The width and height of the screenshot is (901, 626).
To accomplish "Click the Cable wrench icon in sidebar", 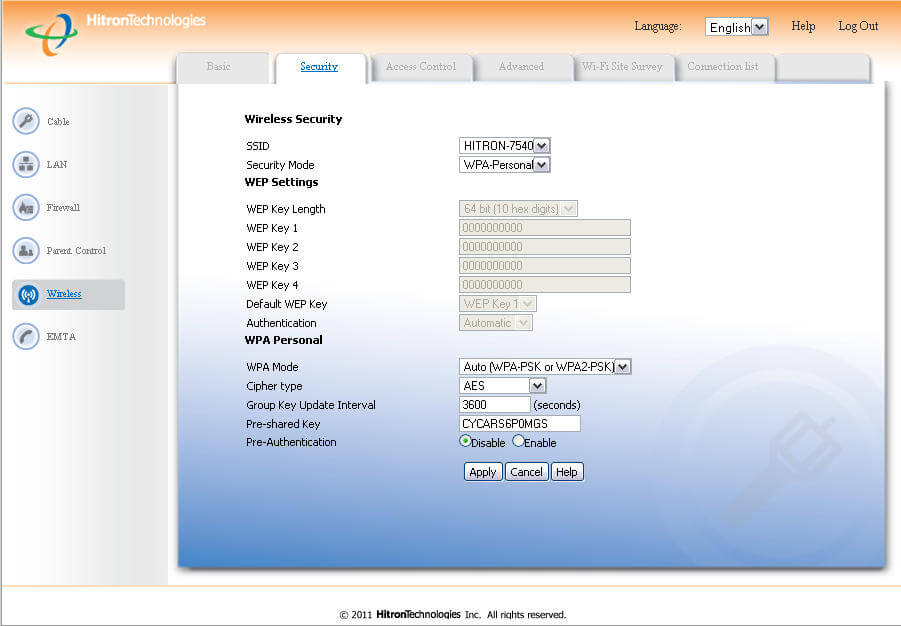I will pos(26,121).
